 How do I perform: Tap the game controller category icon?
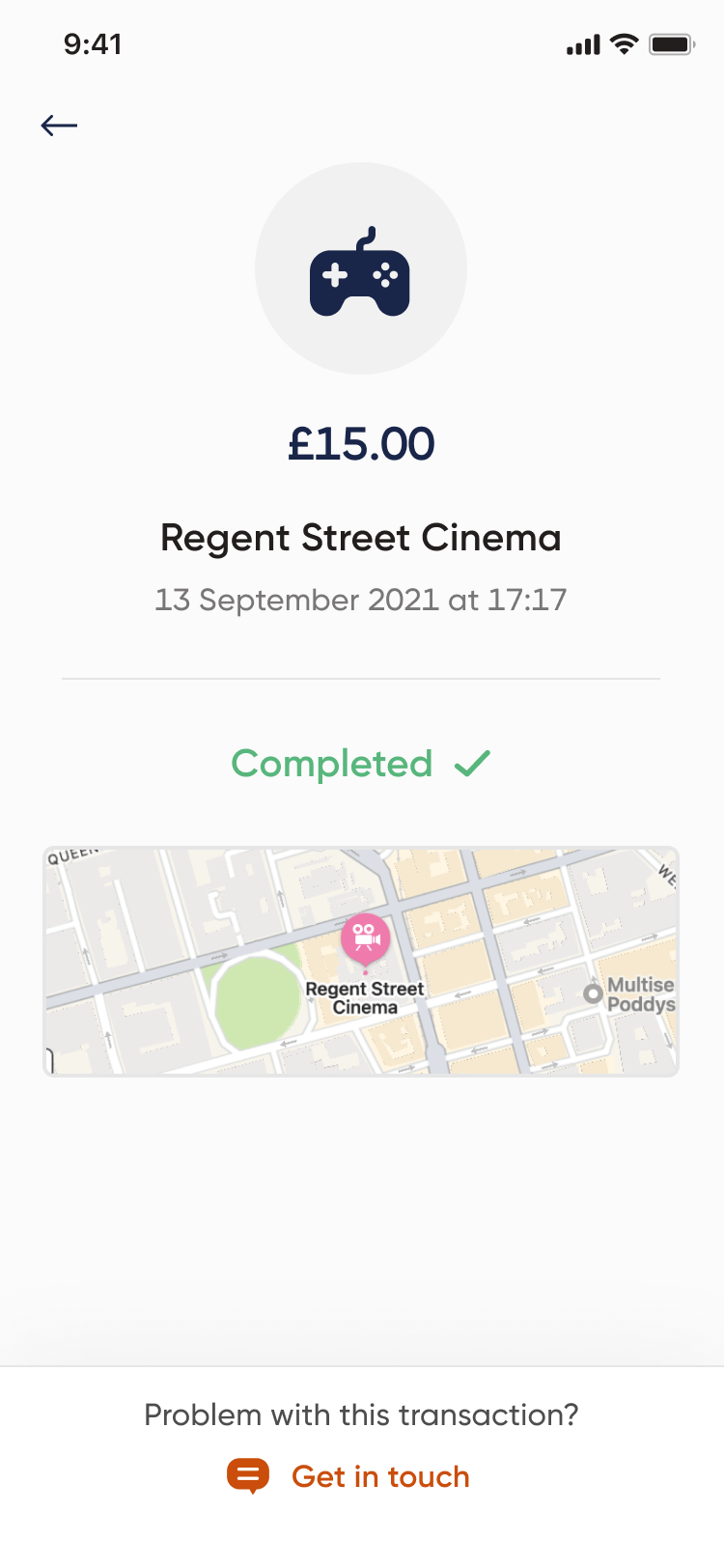(x=360, y=273)
